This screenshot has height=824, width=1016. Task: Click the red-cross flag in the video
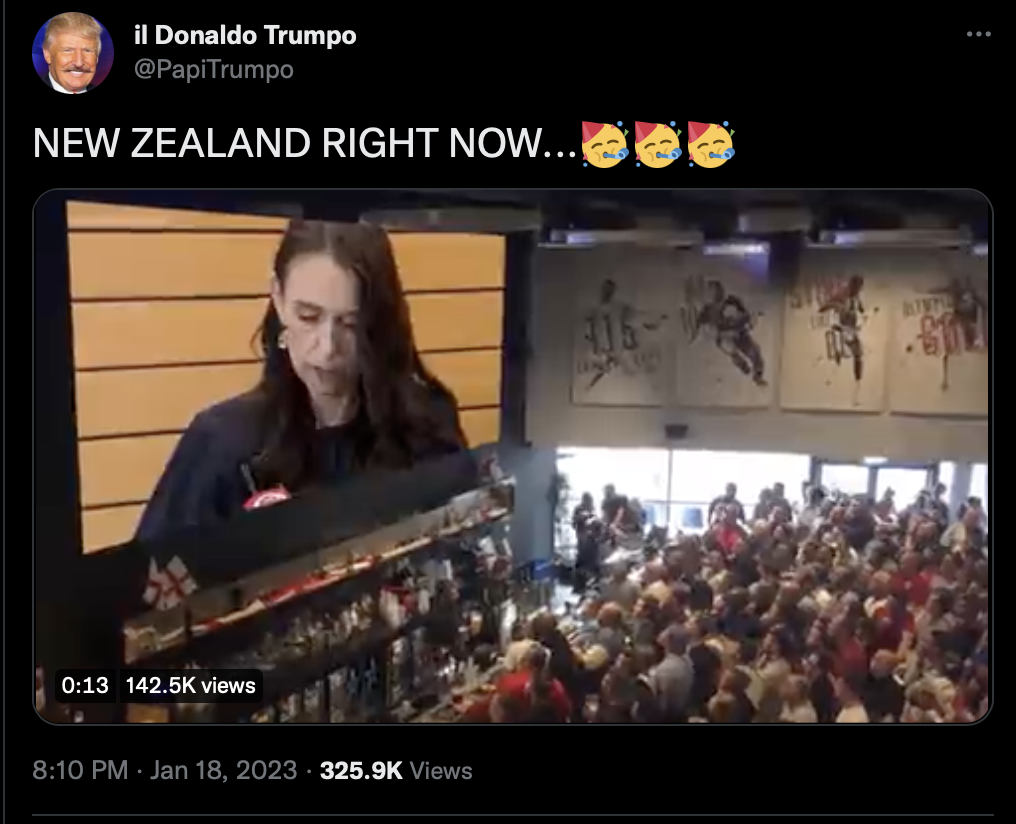(x=168, y=583)
